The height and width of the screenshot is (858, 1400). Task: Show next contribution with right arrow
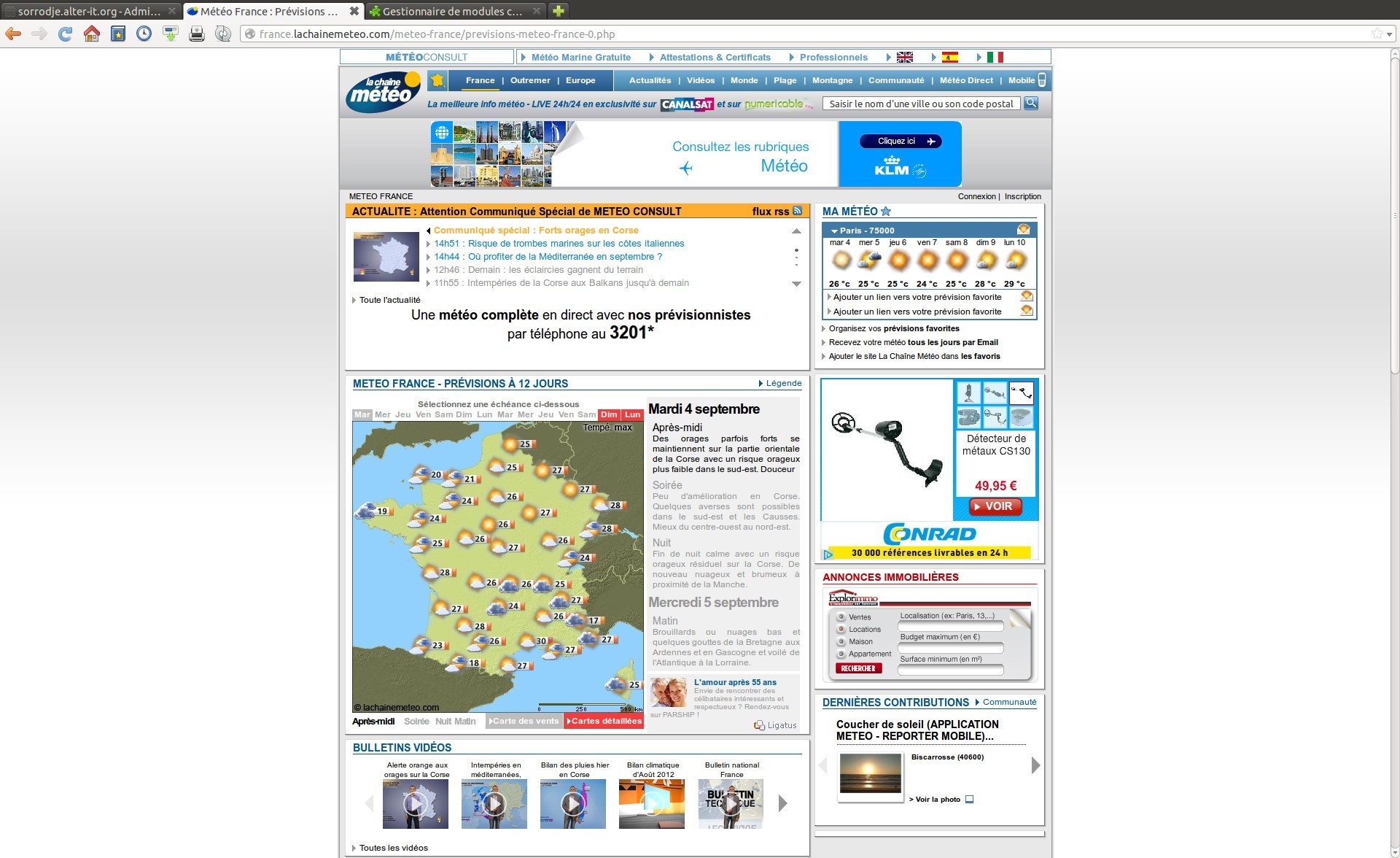(x=1035, y=765)
